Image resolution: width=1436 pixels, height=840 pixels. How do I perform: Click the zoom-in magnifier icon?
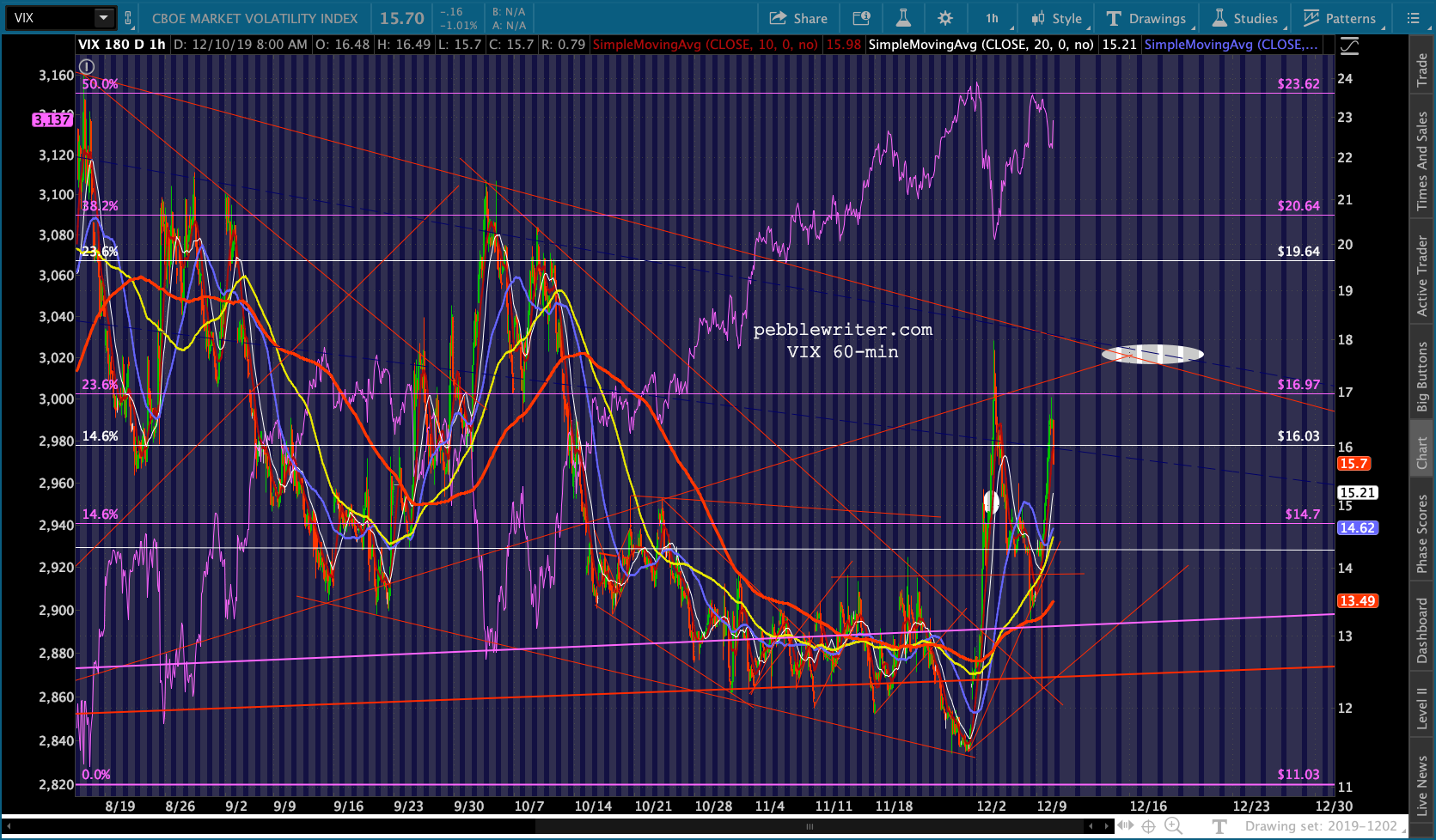[1173, 826]
